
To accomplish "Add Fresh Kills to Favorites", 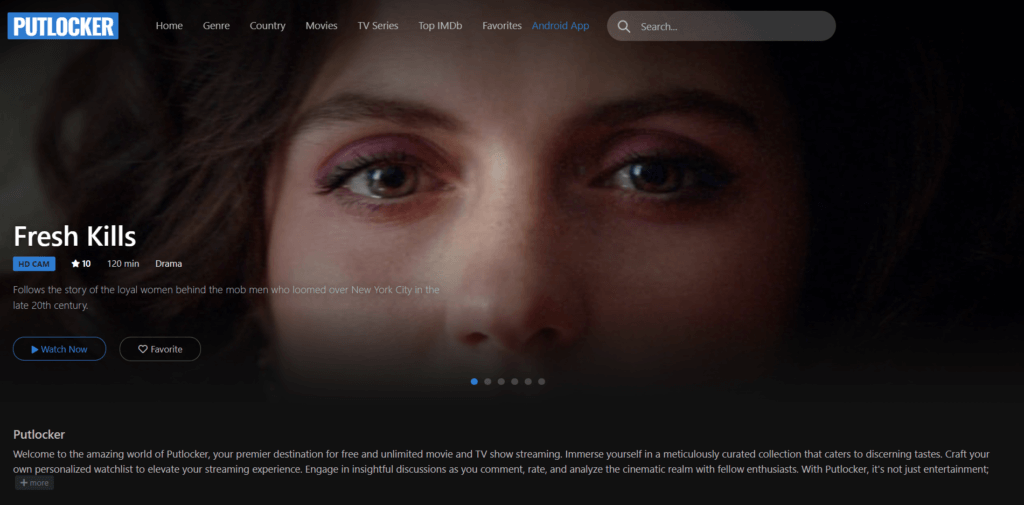I will (160, 349).
